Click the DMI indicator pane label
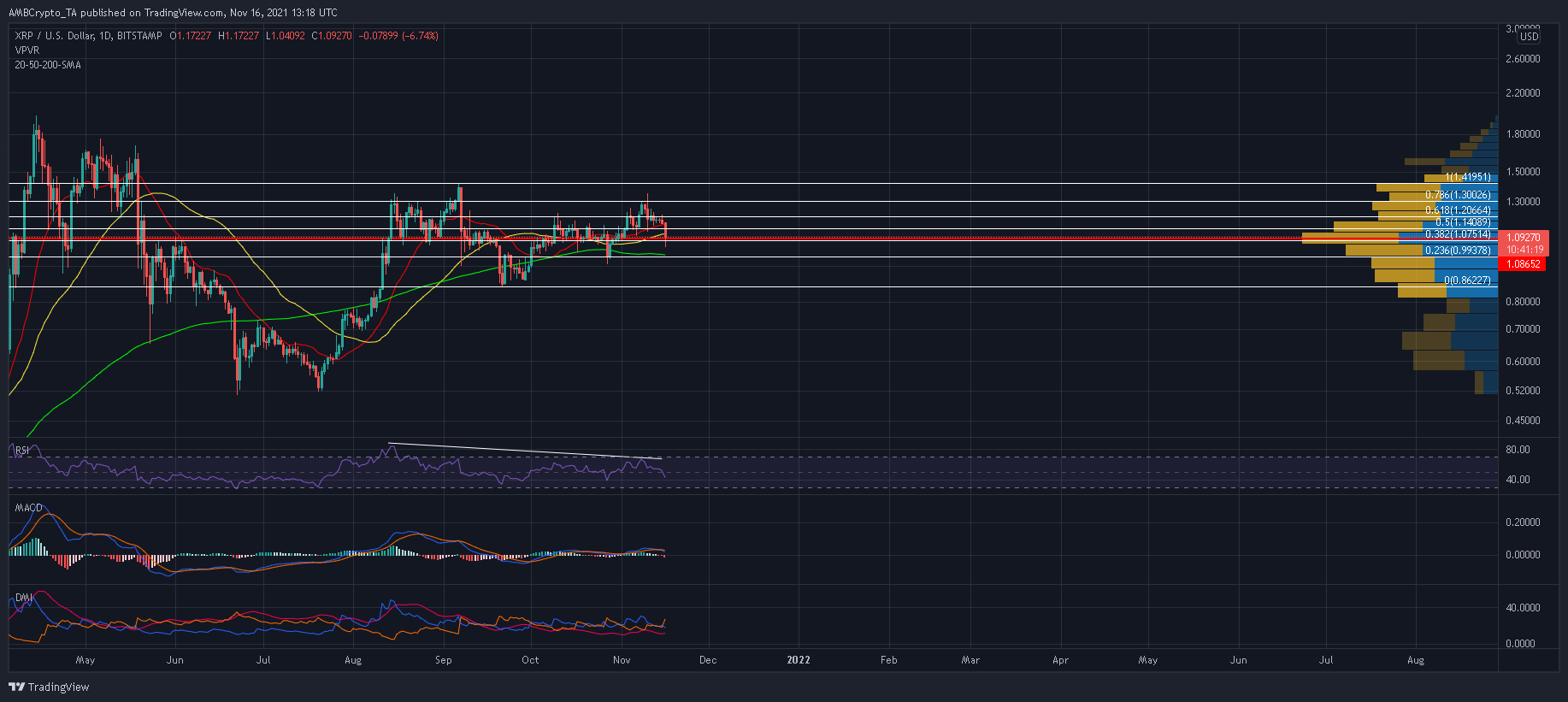1568x702 pixels. click(x=23, y=598)
